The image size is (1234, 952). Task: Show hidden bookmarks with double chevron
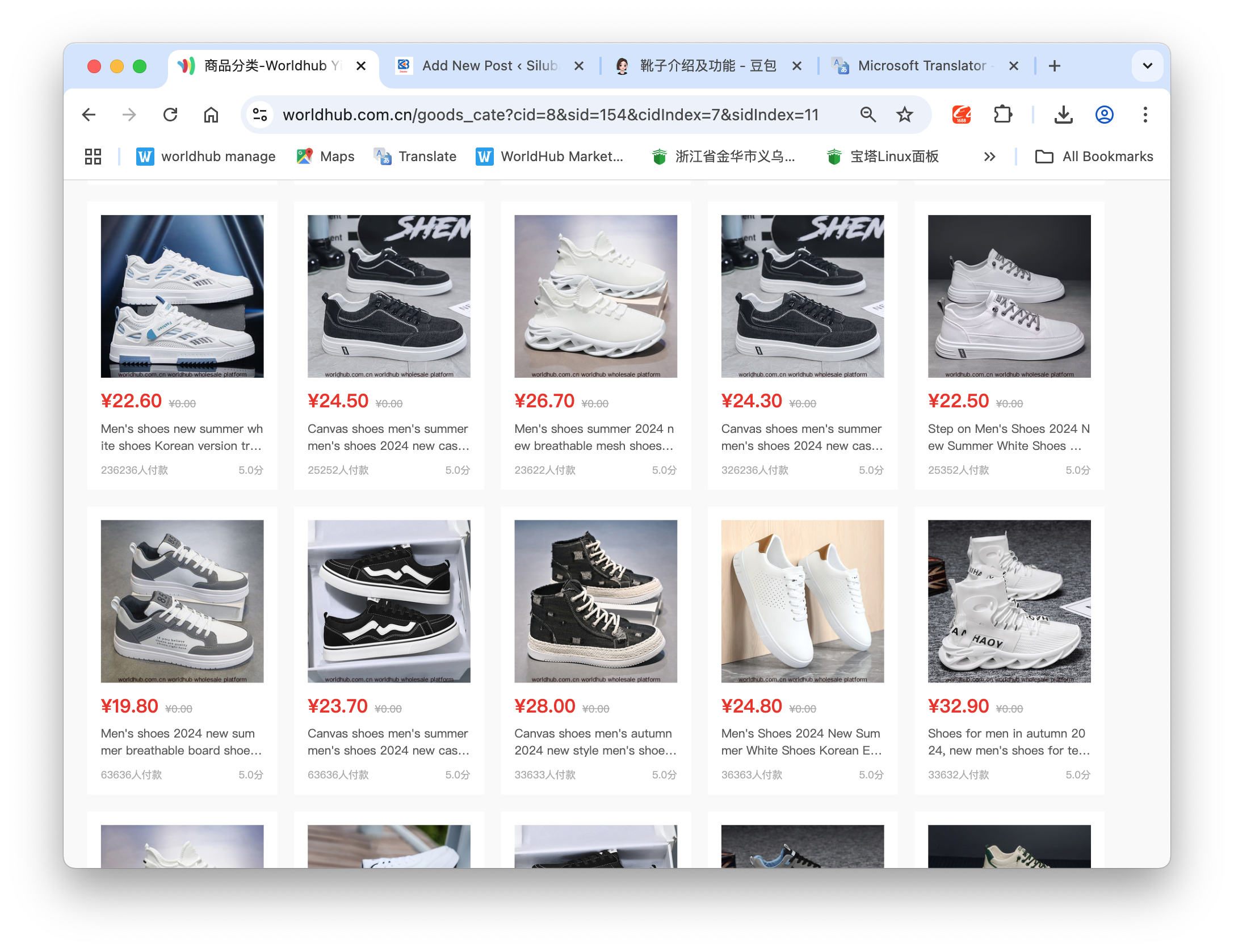[989, 157]
